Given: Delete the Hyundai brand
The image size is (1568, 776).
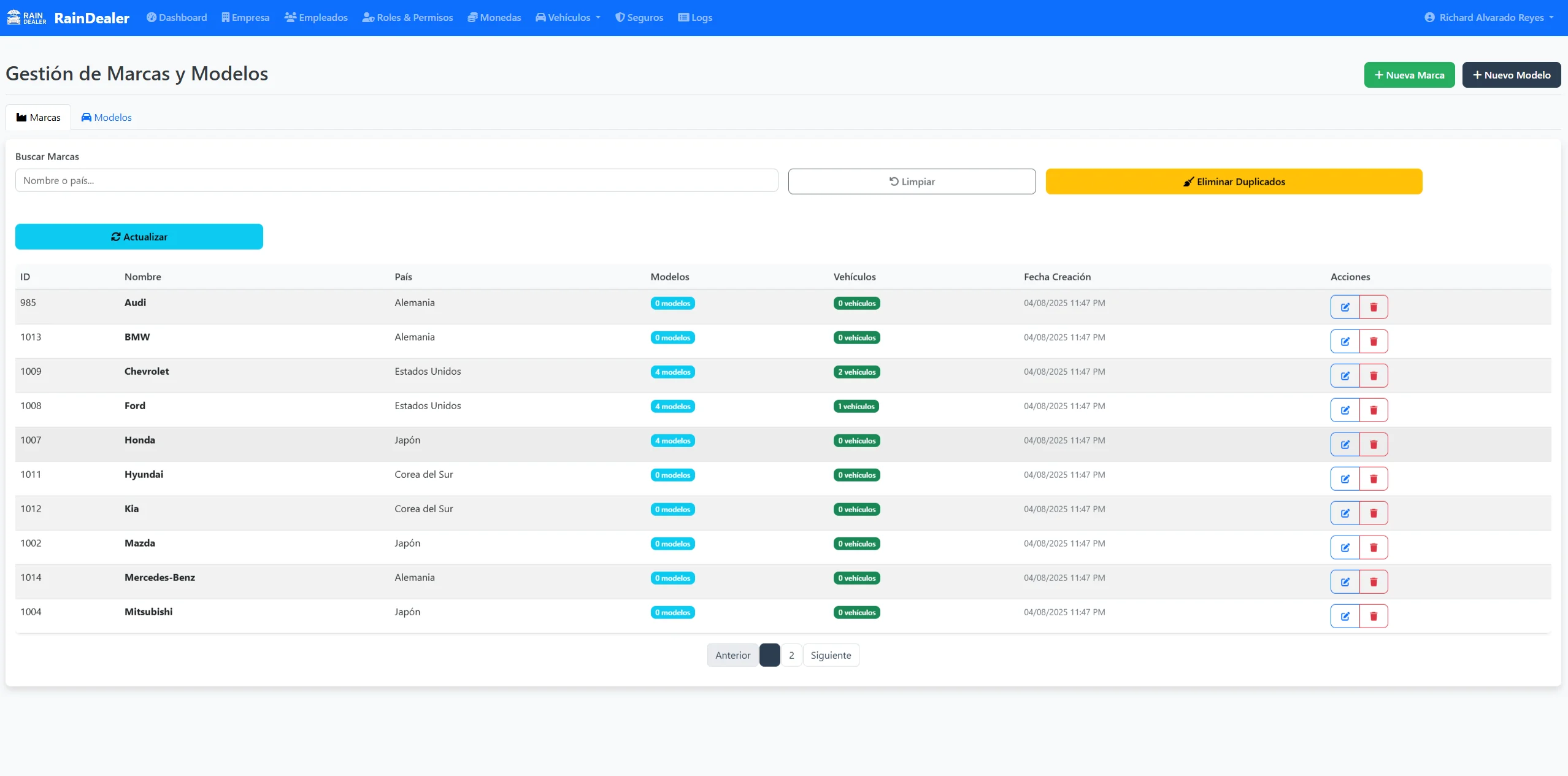Looking at the screenshot, I should point(1374,478).
